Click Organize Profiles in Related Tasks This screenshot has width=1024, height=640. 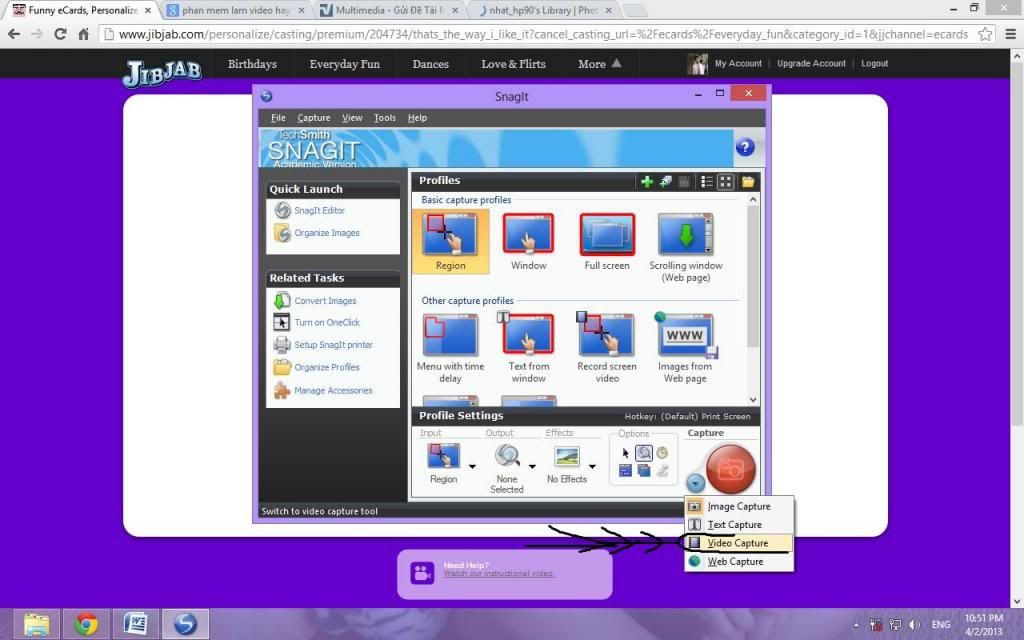pyautogui.click(x=327, y=367)
